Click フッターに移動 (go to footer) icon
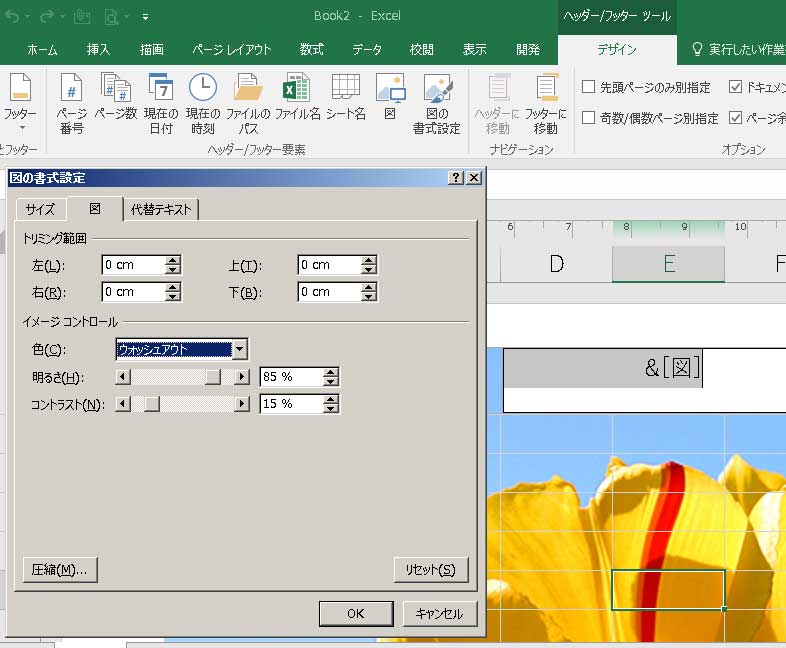 pos(546,103)
